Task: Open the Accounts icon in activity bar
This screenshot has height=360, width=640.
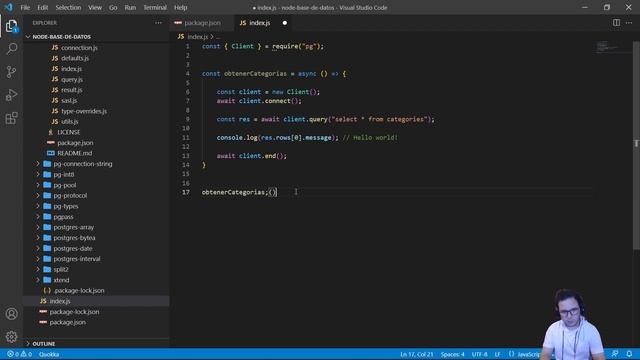Action: pos(11,313)
